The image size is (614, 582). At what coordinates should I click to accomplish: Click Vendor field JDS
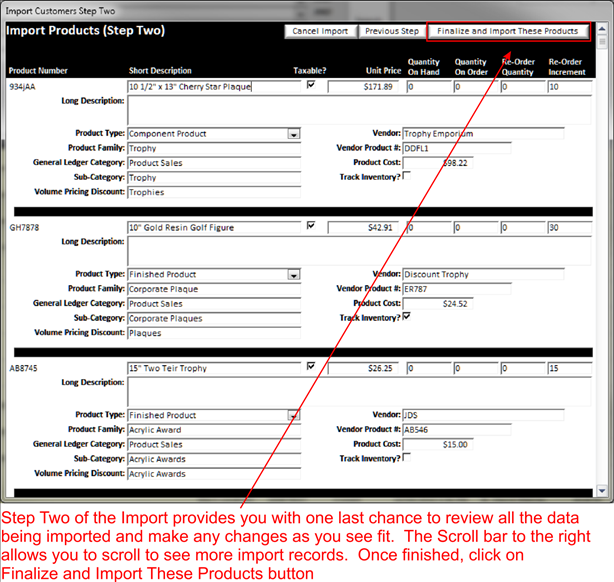483,415
